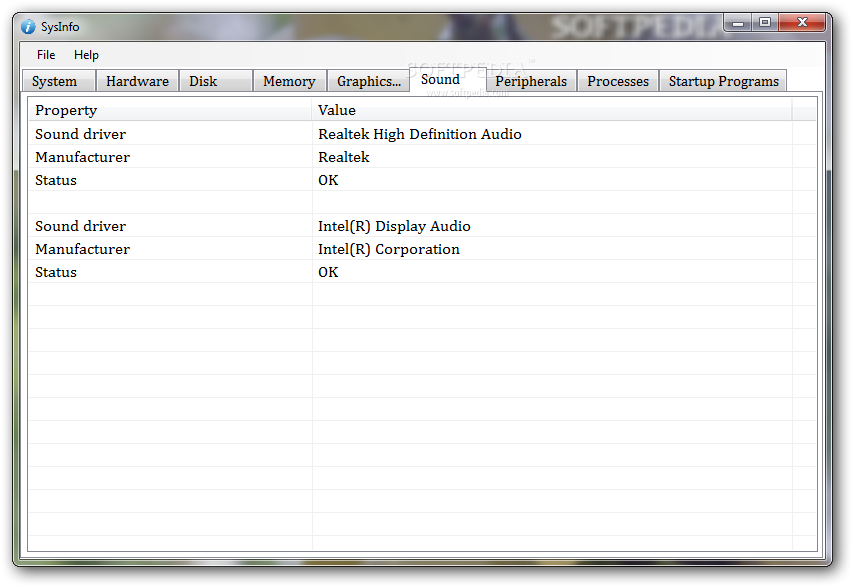Open the File menu

click(x=46, y=55)
